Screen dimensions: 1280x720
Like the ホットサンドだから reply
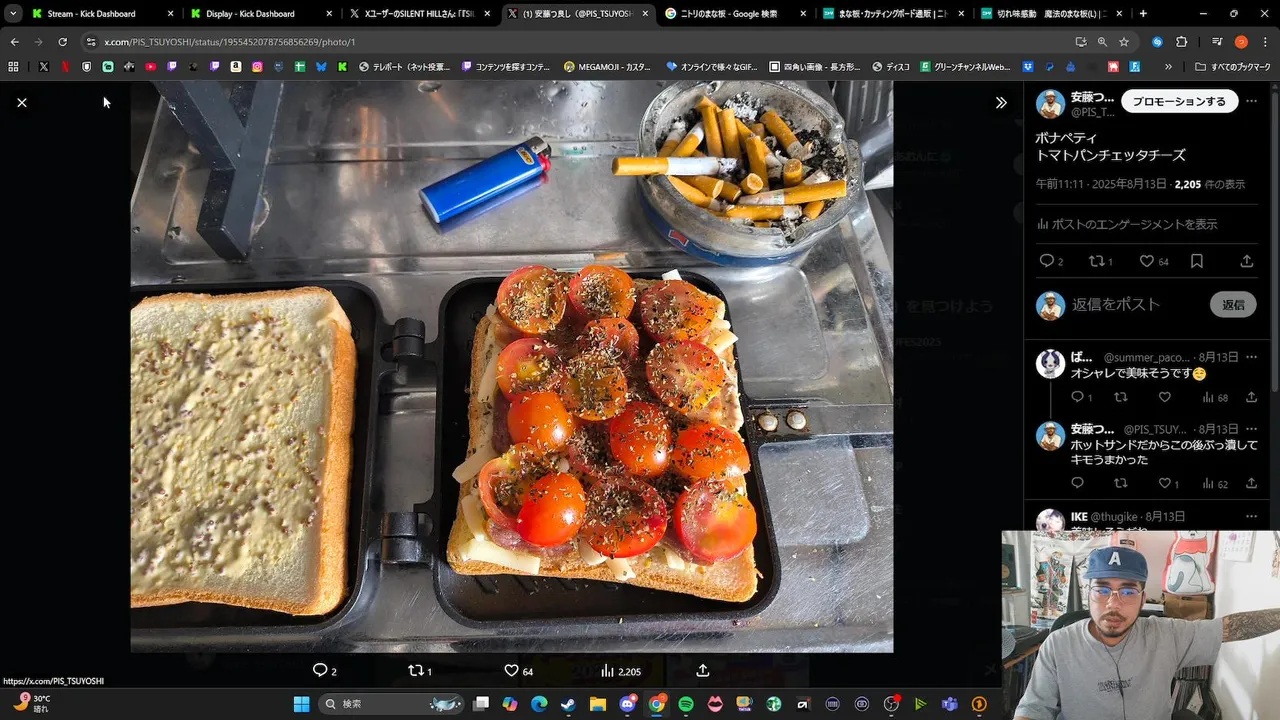1164,483
